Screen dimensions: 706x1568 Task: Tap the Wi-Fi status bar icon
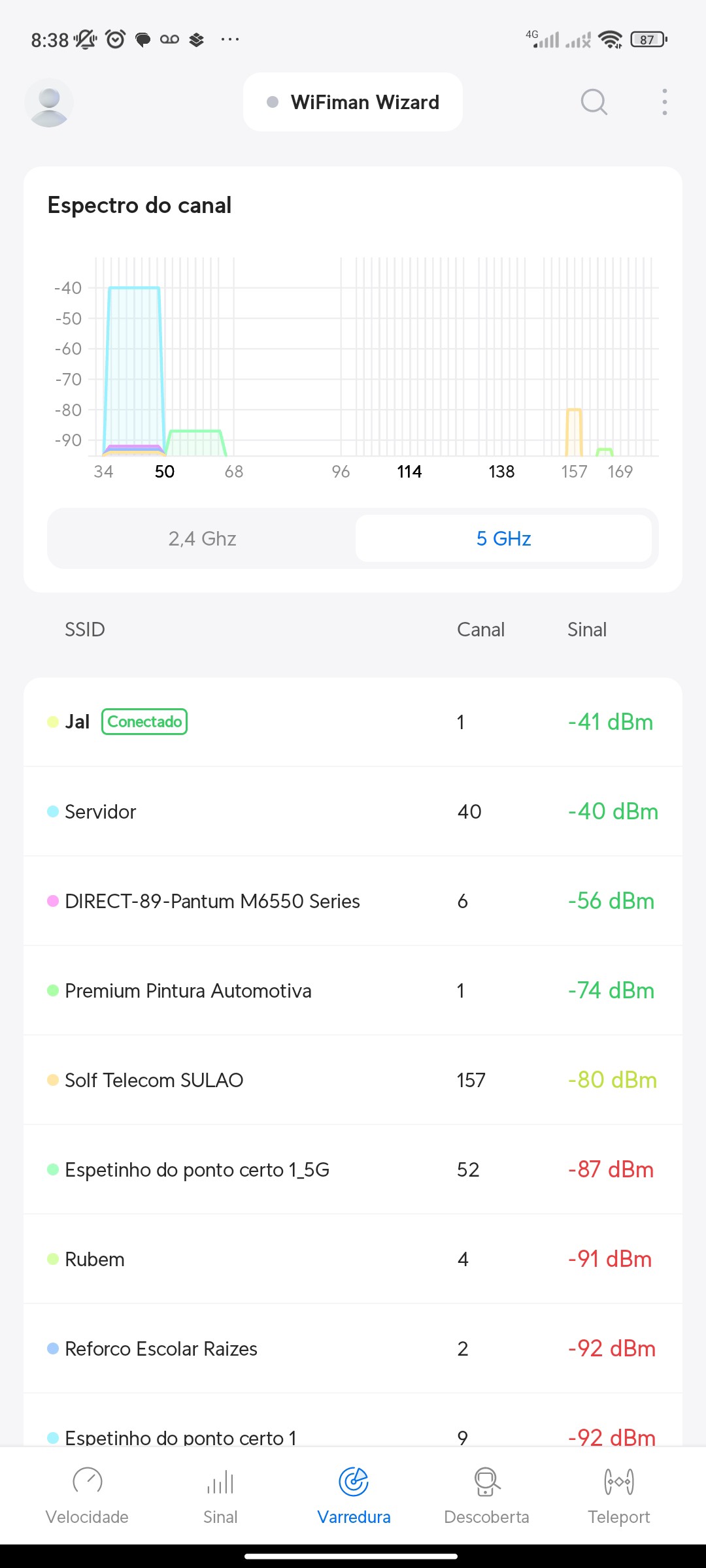point(611,40)
